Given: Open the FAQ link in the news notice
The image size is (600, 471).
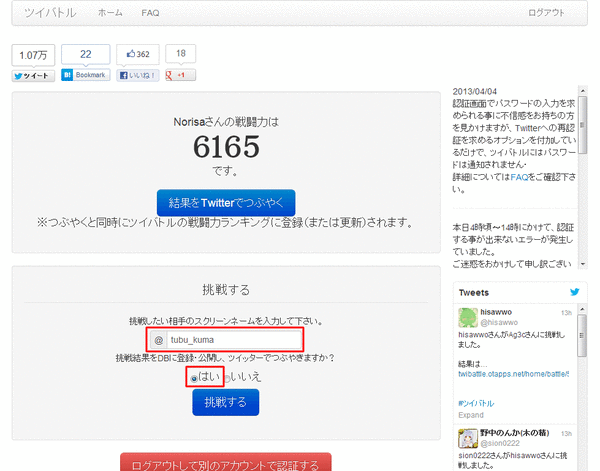Looking at the screenshot, I should pyautogui.click(x=519, y=177).
